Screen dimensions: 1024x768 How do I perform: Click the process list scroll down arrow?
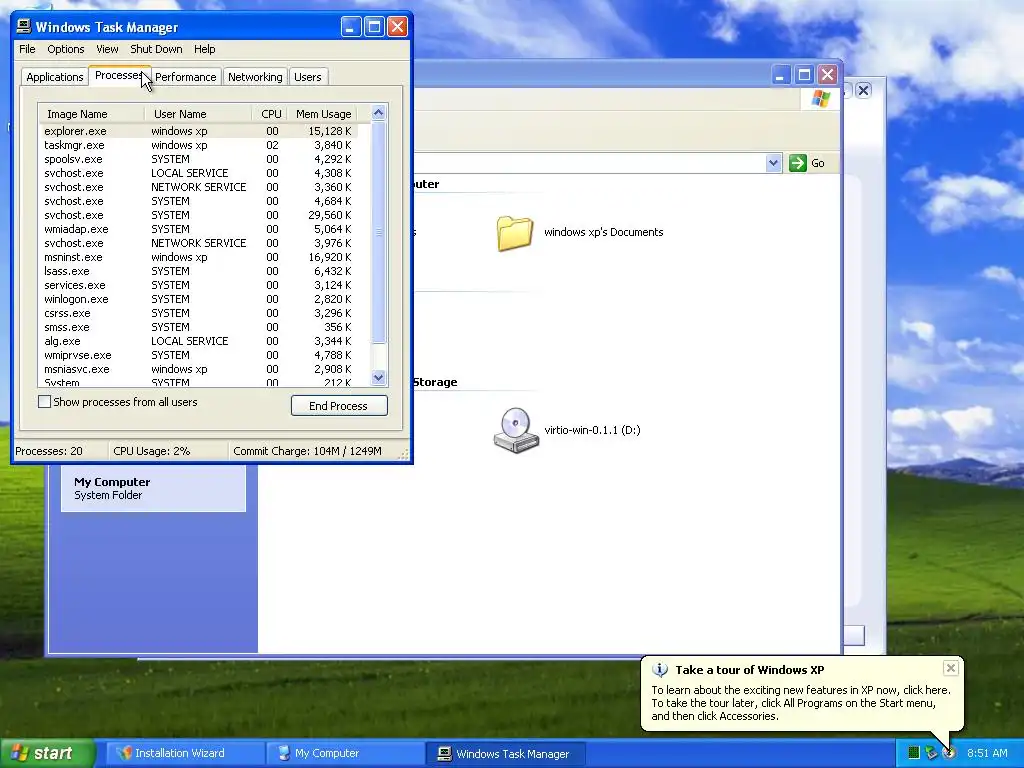379,377
